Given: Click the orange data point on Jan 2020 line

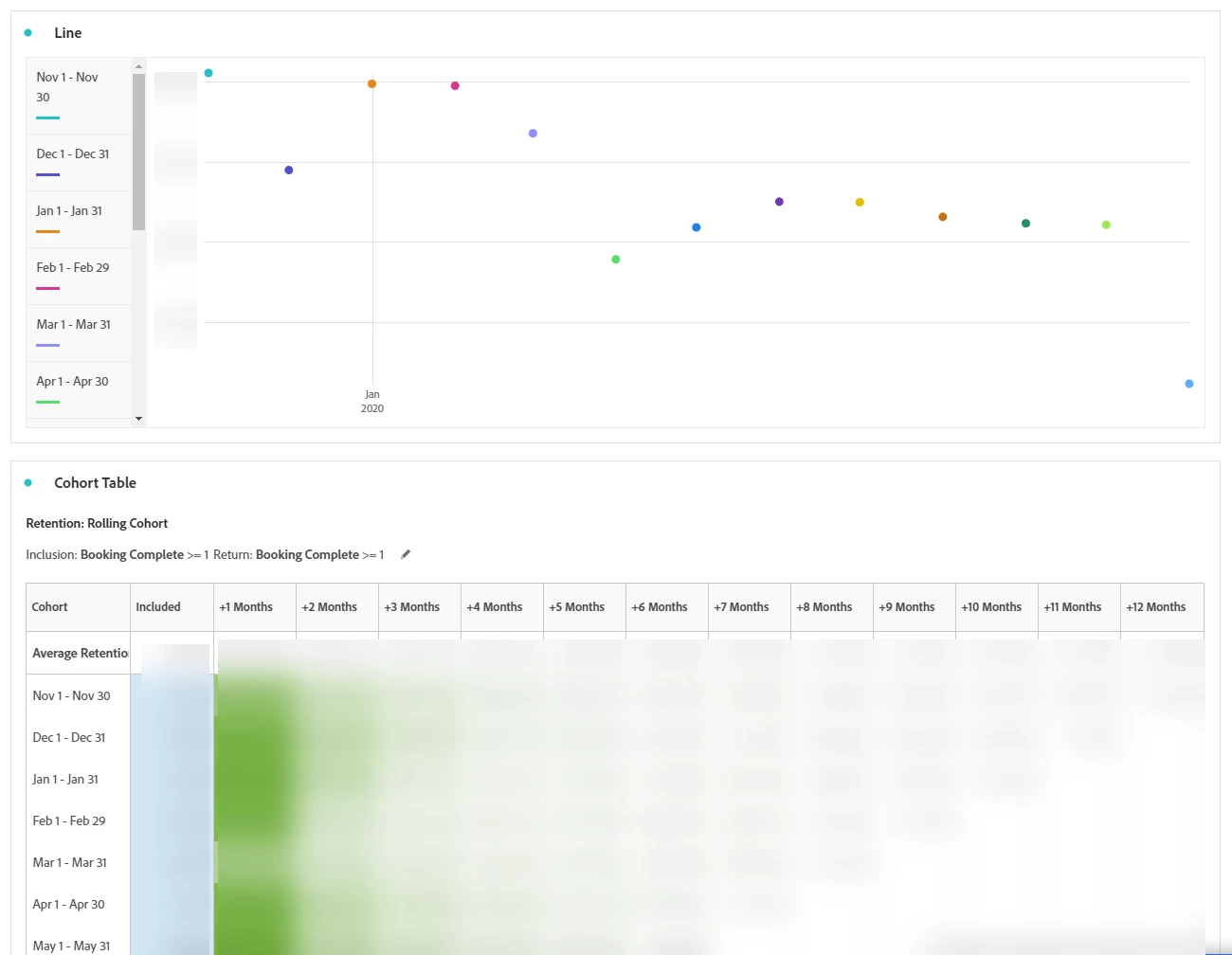Looking at the screenshot, I should (371, 83).
